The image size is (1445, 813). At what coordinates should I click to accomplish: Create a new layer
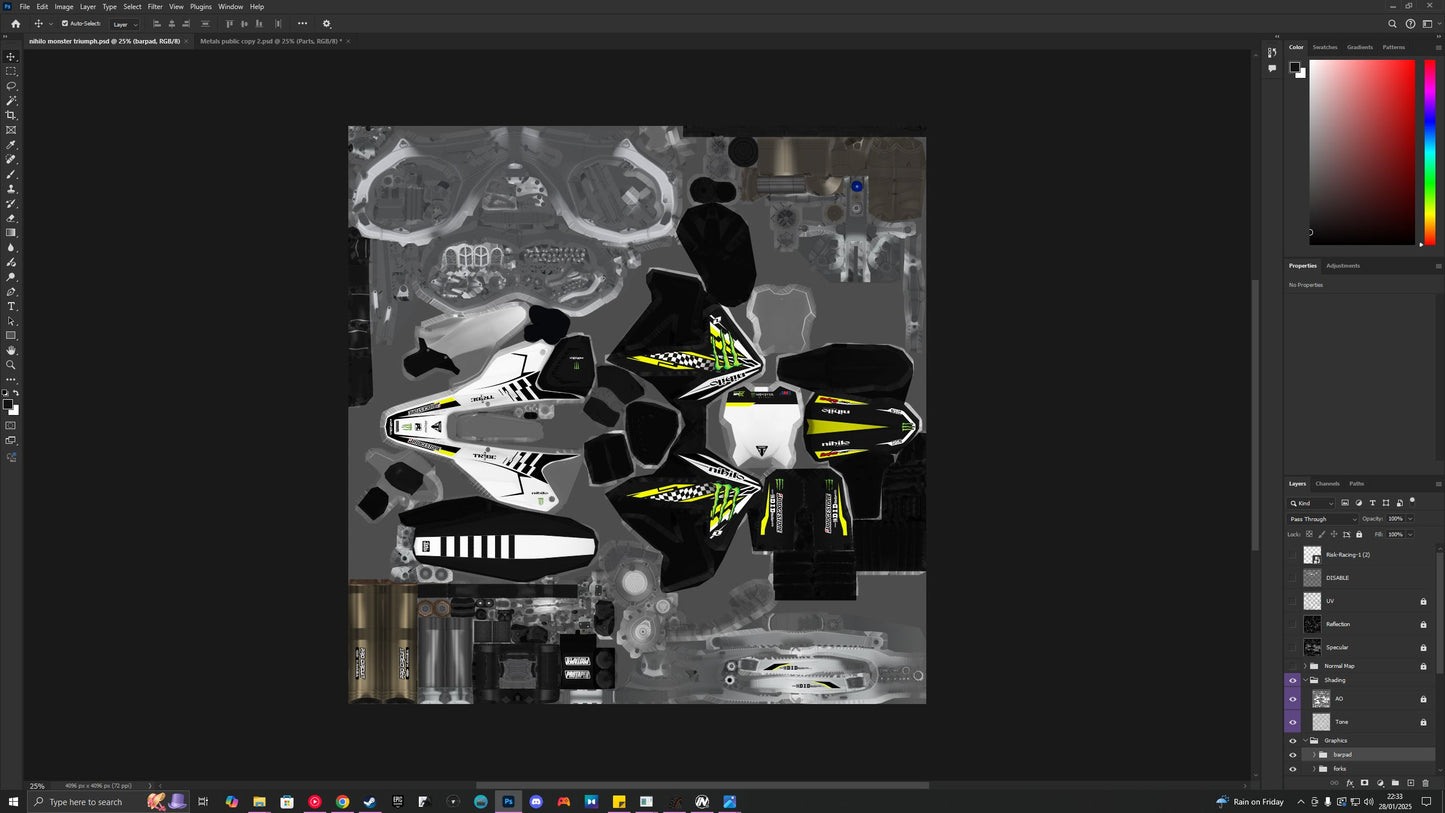(x=1410, y=783)
